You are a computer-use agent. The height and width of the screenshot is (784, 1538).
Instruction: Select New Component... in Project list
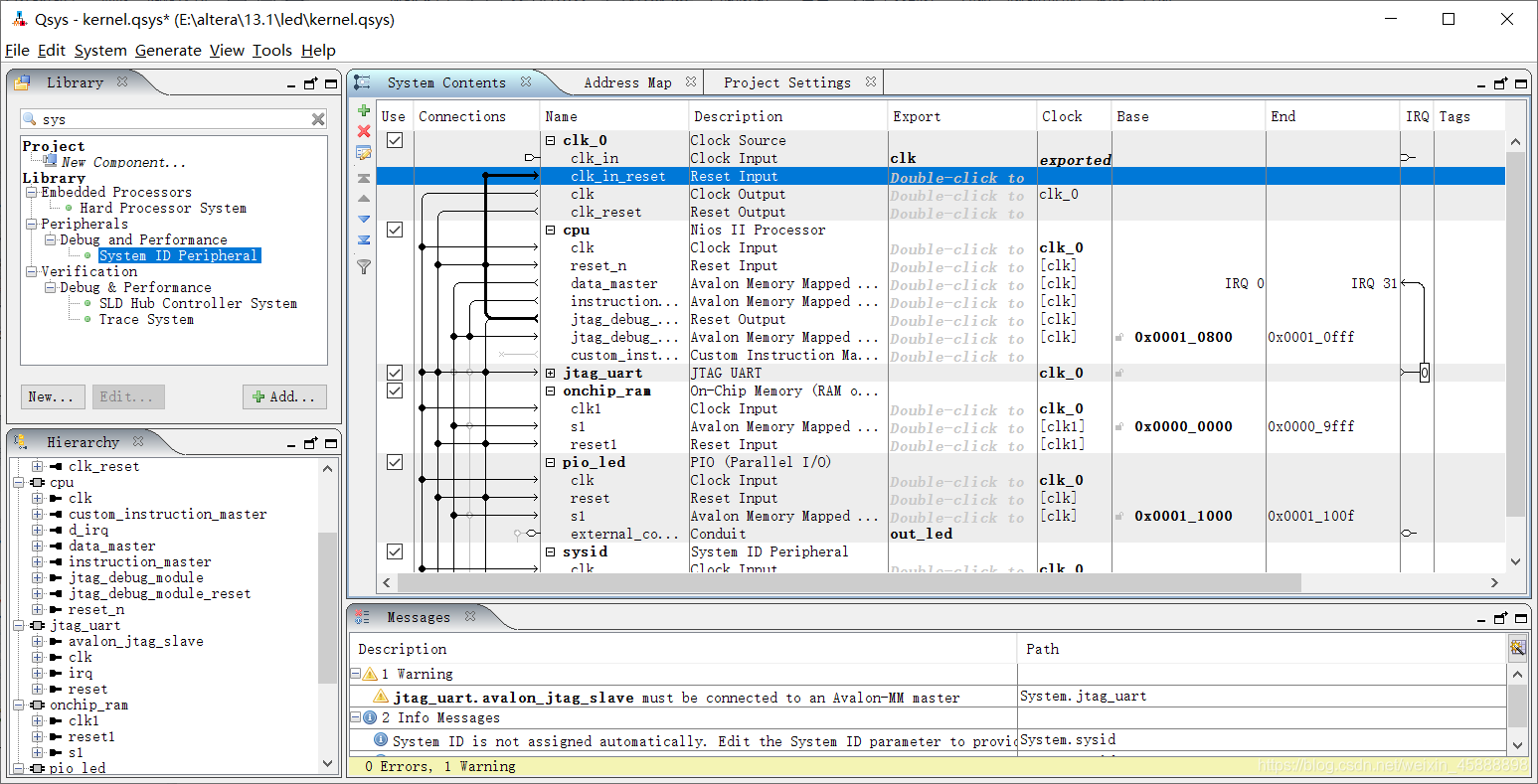coord(123,162)
